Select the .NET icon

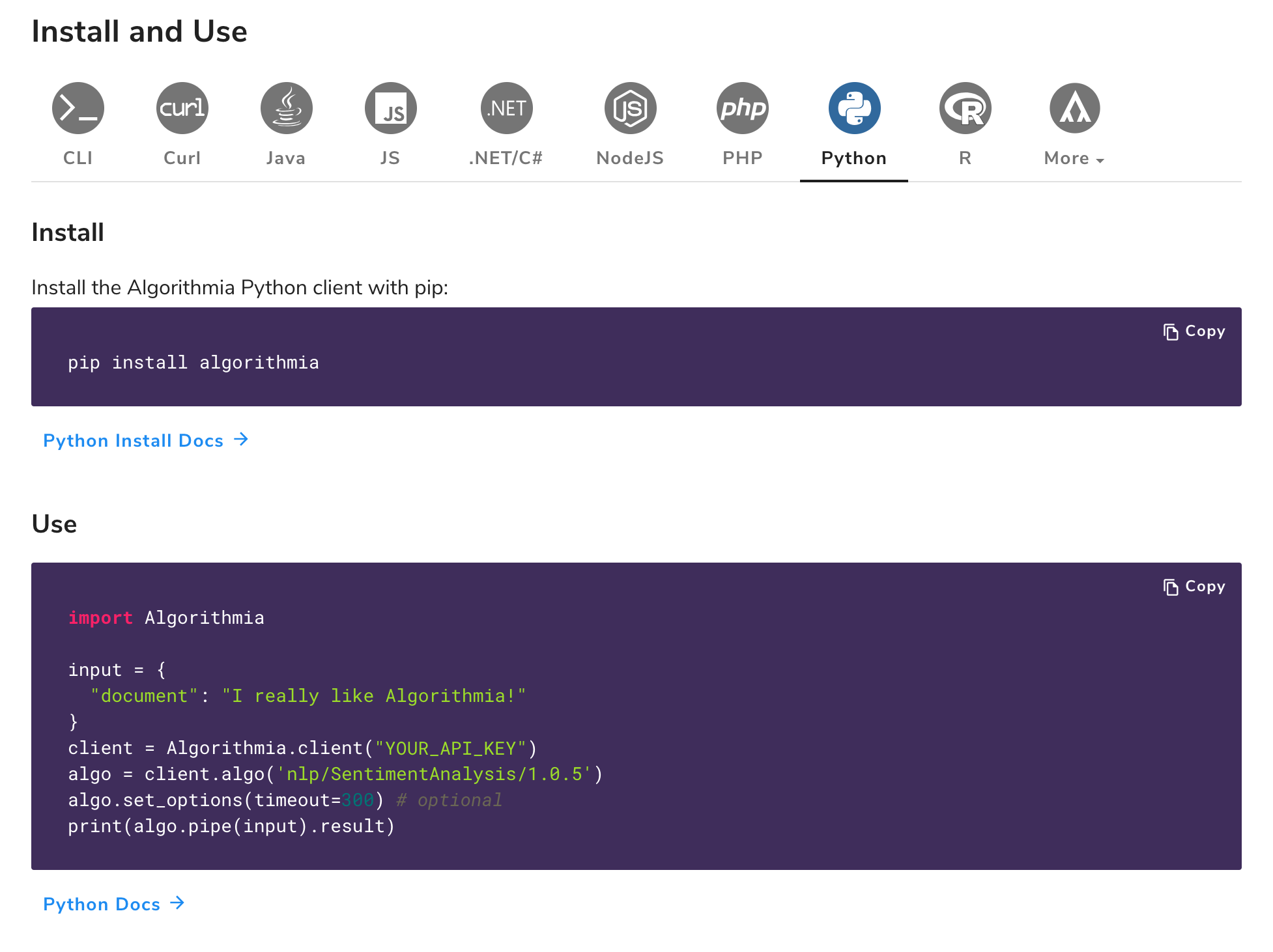coord(506,108)
